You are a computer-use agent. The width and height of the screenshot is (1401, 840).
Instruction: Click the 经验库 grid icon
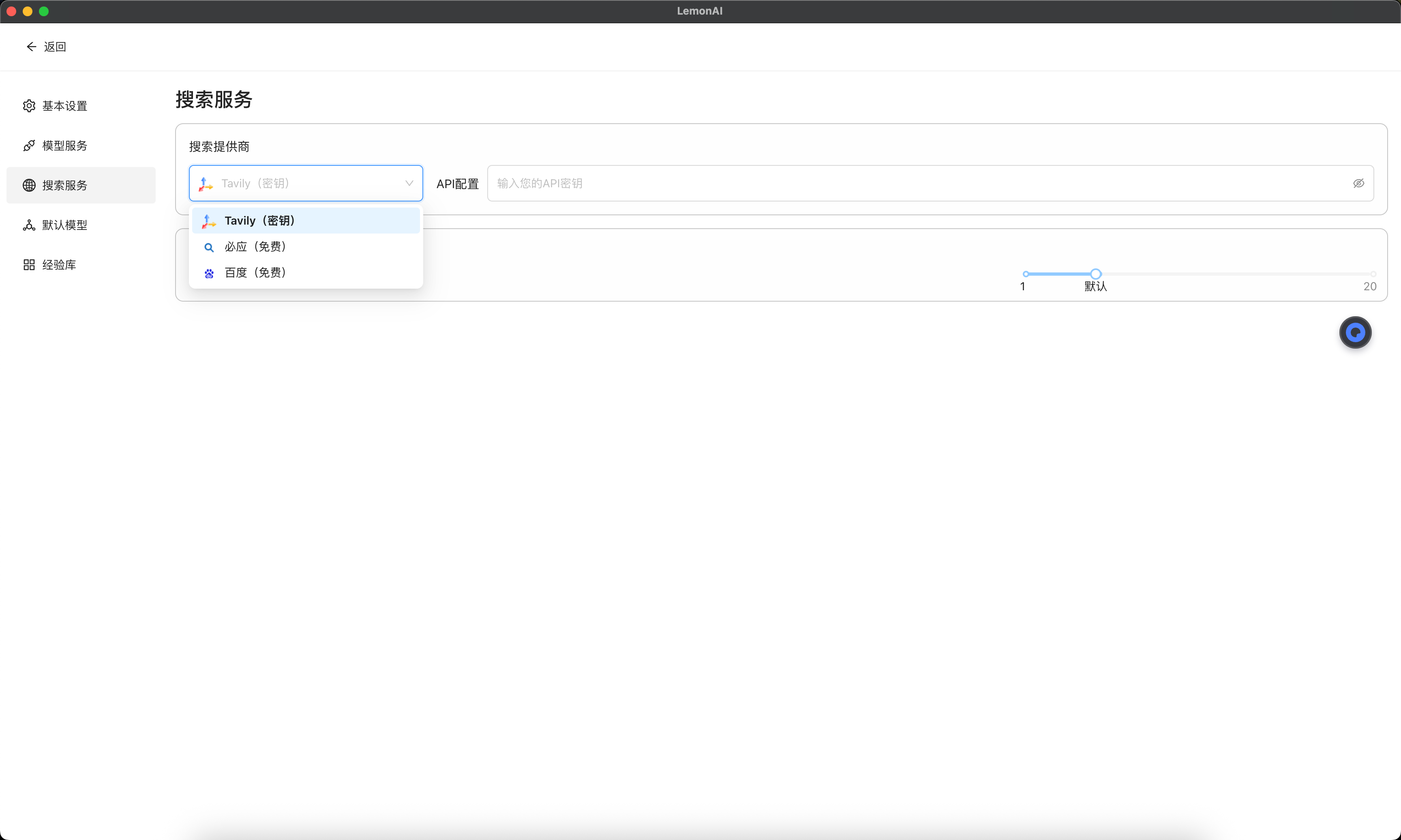pos(29,264)
